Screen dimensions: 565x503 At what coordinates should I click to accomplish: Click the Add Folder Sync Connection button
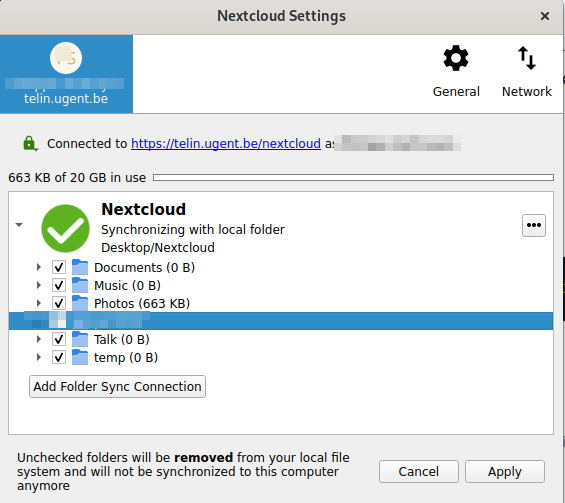(x=117, y=387)
